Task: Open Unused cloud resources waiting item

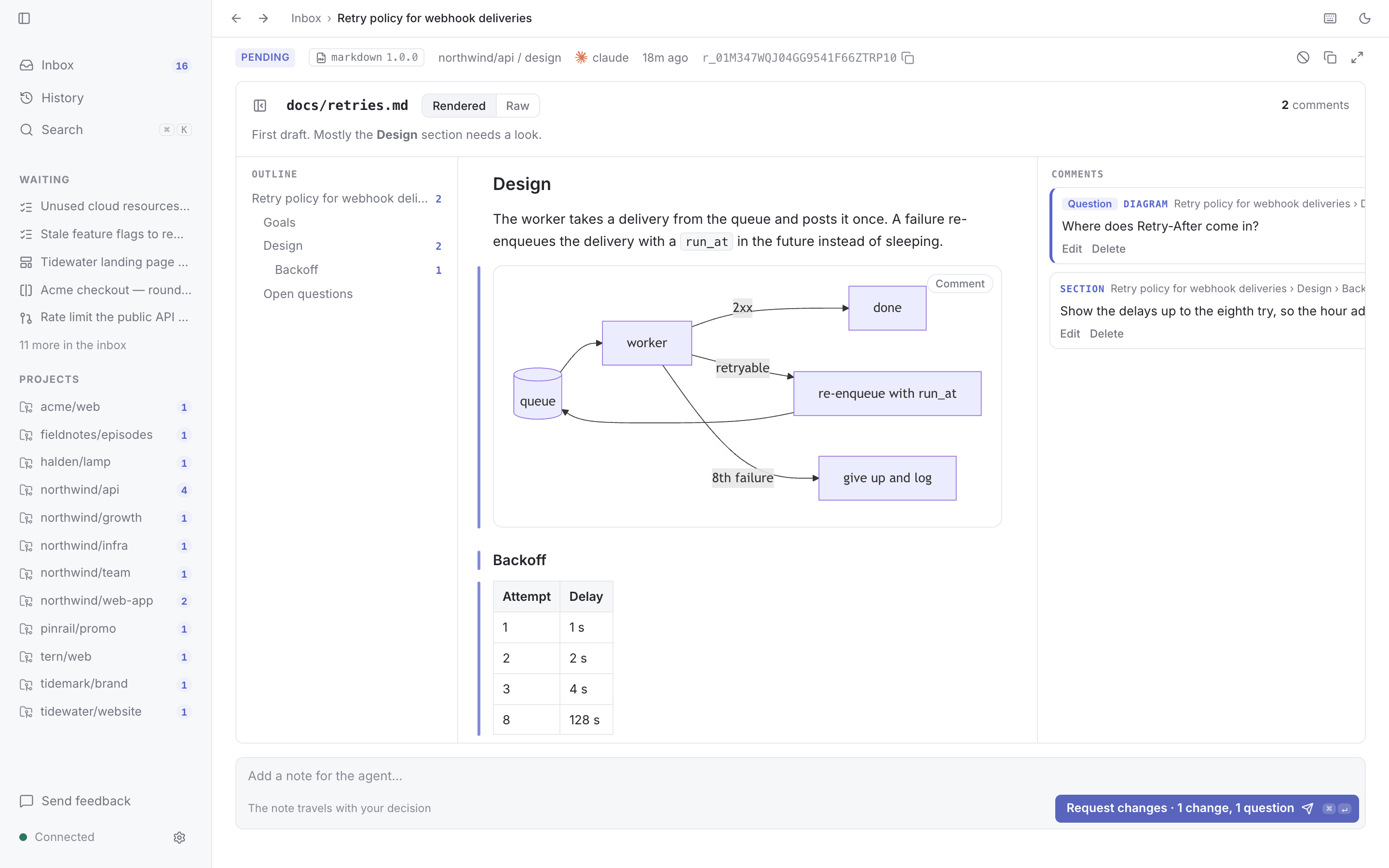Action: pos(106,206)
